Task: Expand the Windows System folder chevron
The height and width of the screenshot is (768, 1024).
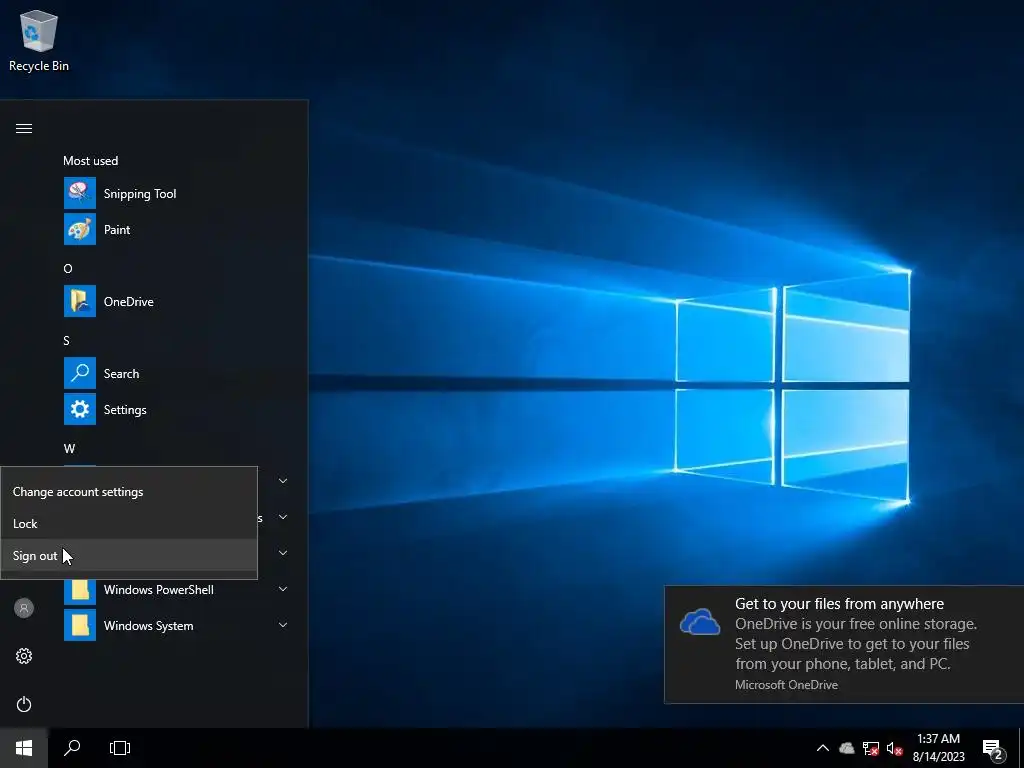Action: [x=283, y=625]
